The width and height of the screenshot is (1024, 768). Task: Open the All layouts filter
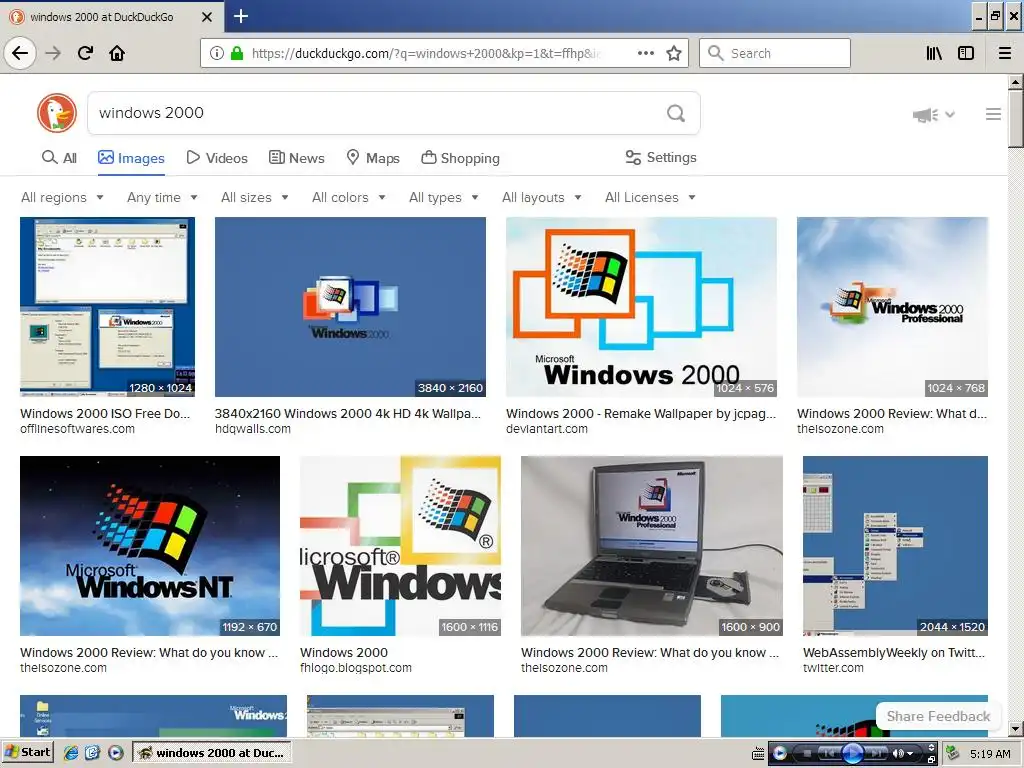click(541, 197)
